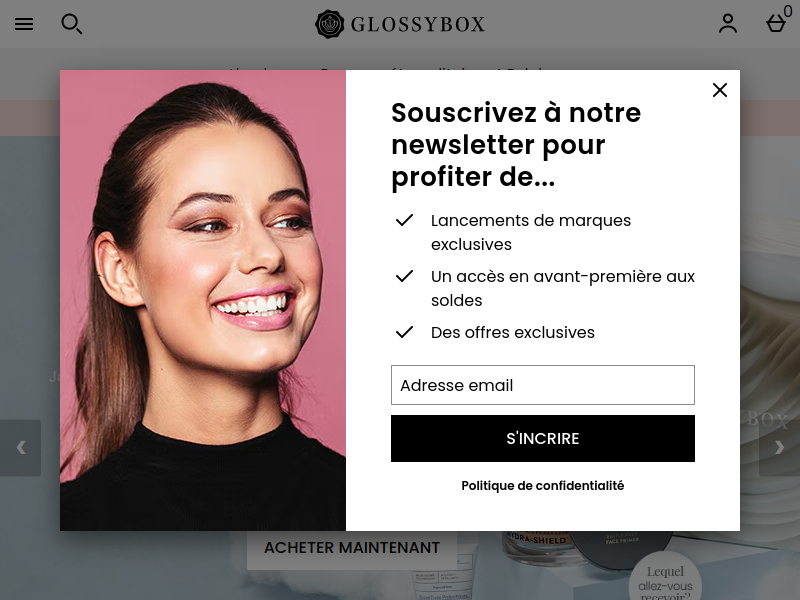
Task: Open site search via magnifier icon
Action: pyautogui.click(x=71, y=24)
